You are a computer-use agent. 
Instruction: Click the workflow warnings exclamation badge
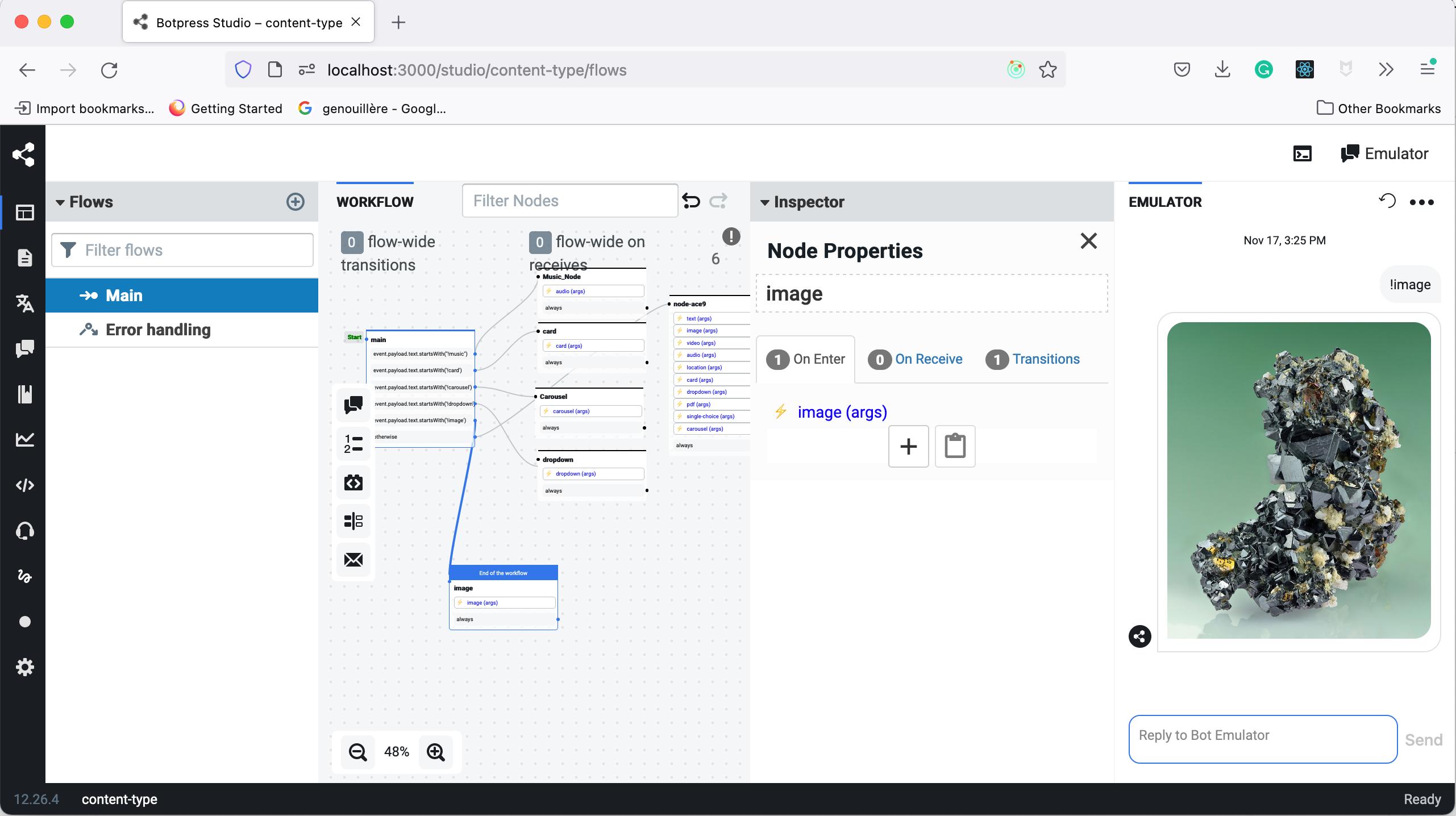[x=731, y=236]
